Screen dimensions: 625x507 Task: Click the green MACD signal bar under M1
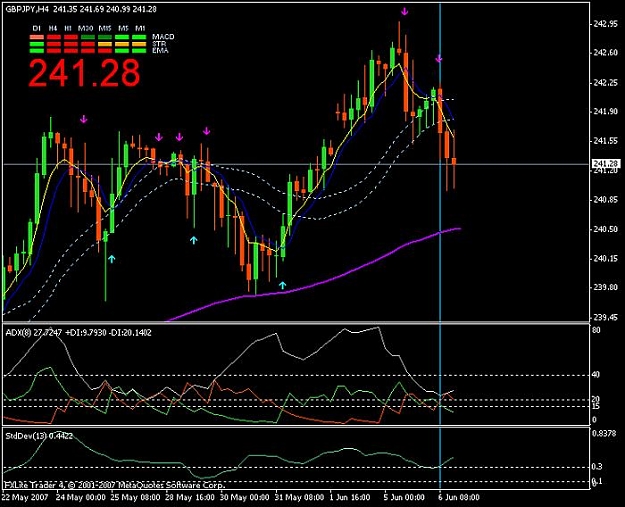(140, 37)
